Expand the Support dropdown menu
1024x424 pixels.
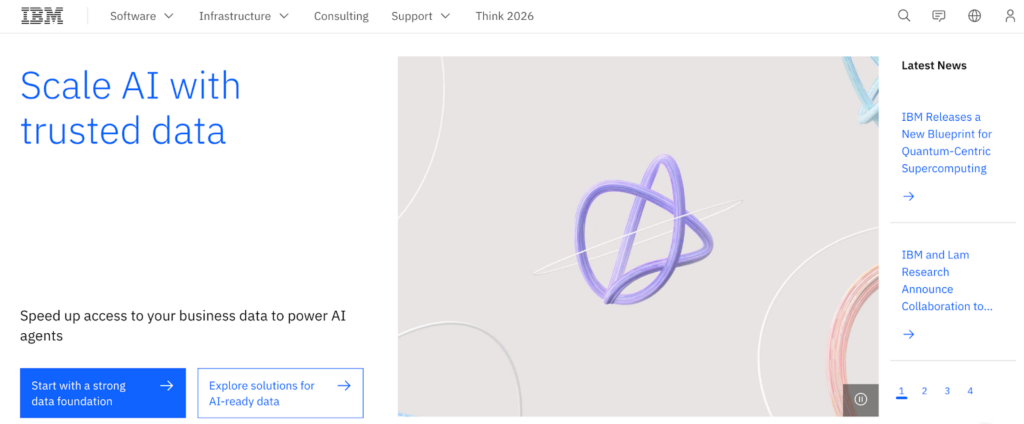click(x=421, y=16)
